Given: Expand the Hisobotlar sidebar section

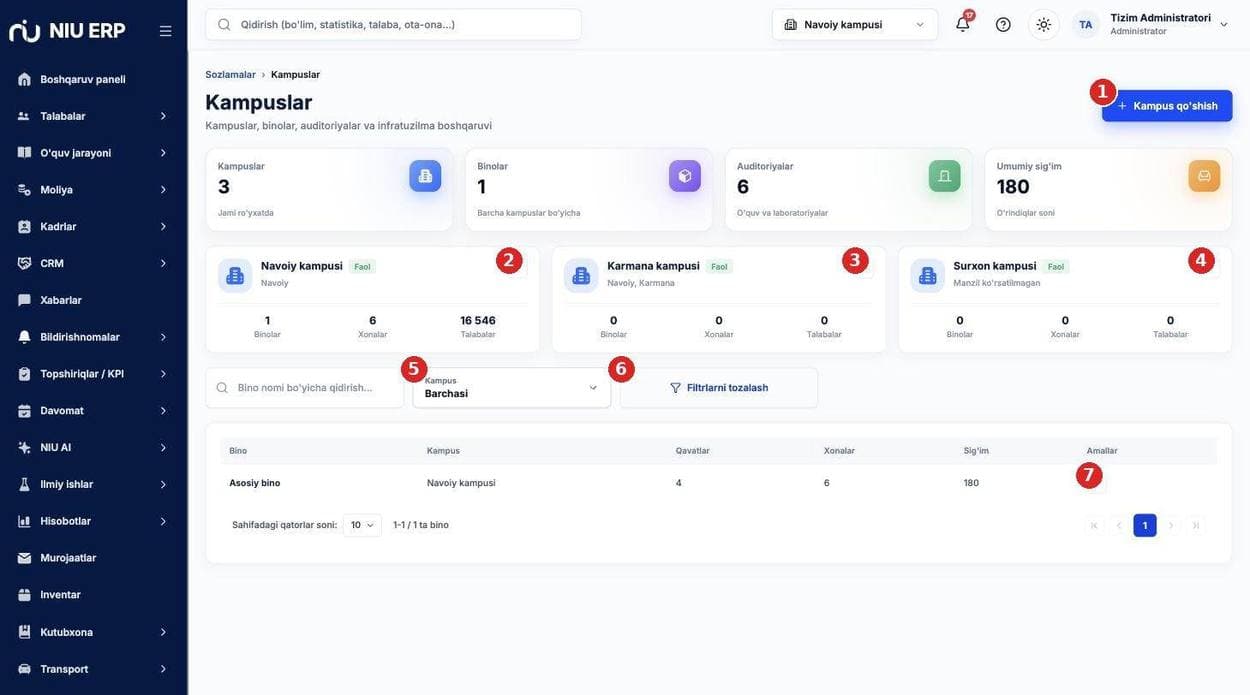Looking at the screenshot, I should (x=94, y=521).
